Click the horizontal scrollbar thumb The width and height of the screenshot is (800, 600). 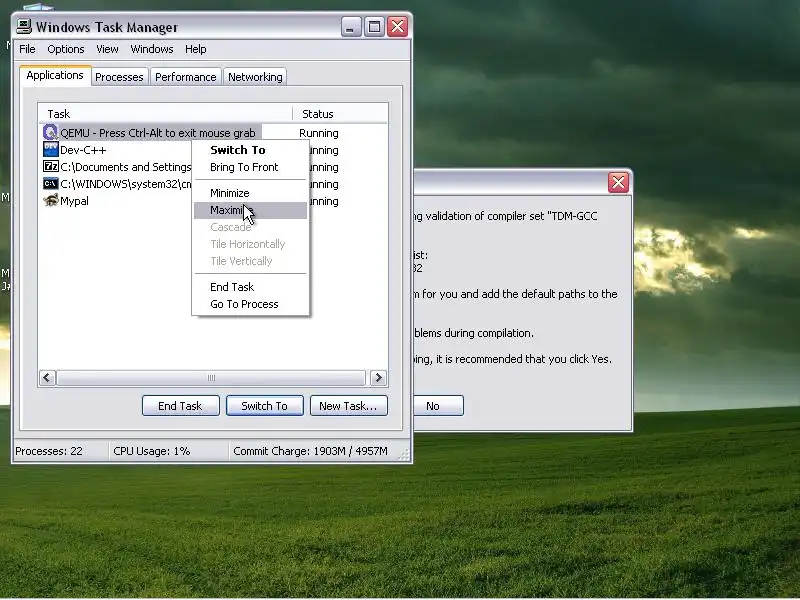coord(211,378)
